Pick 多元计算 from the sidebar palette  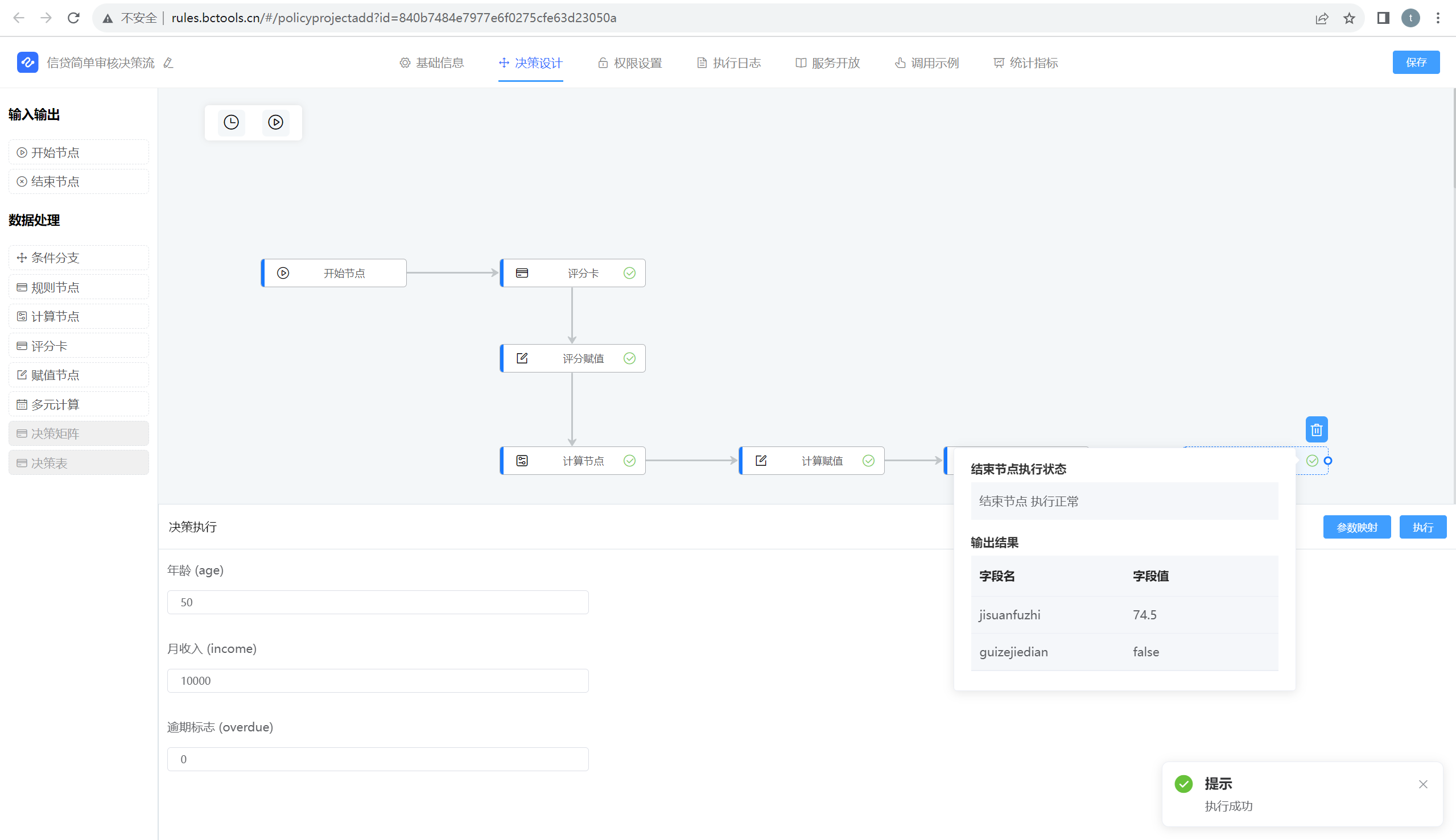tap(79, 404)
